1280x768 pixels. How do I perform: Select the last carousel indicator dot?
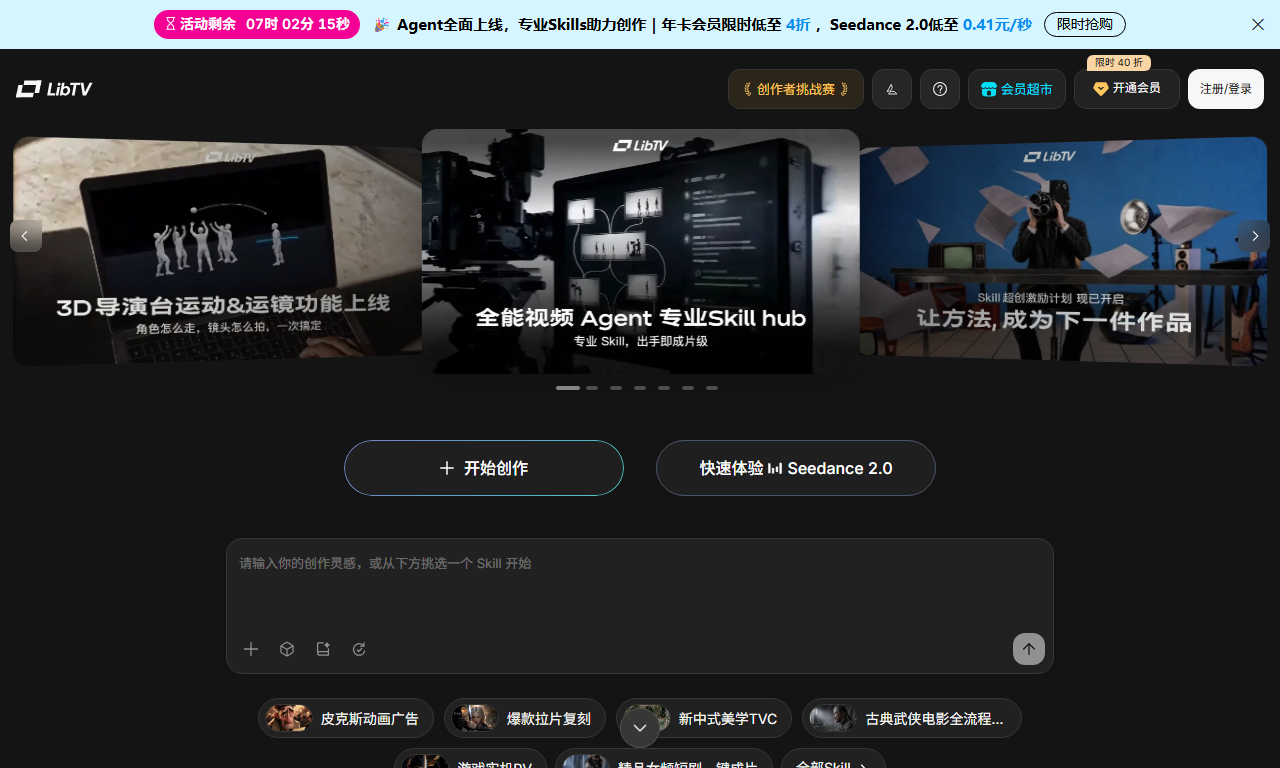point(712,388)
